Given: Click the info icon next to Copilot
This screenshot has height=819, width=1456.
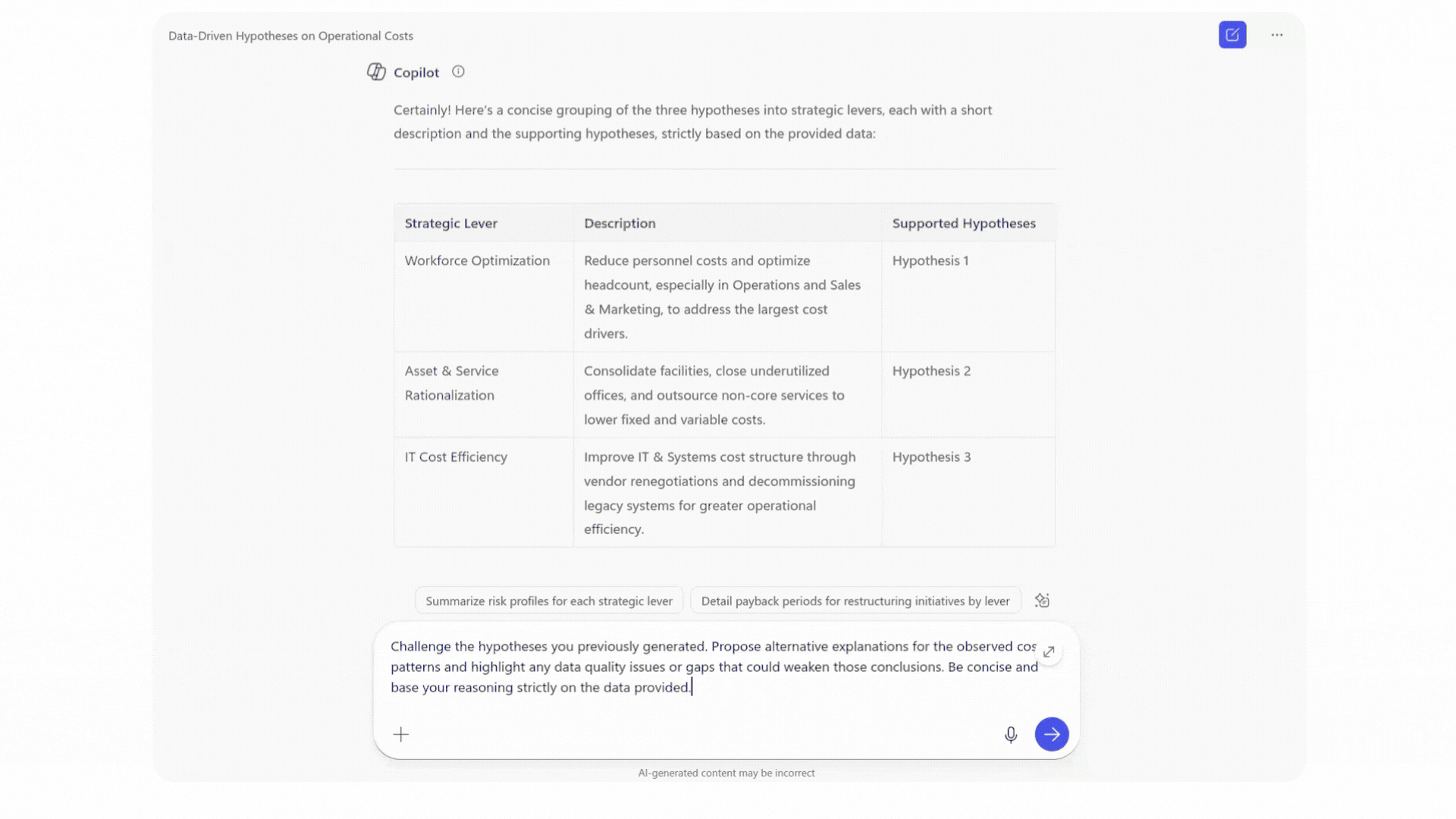Looking at the screenshot, I should 458,71.
